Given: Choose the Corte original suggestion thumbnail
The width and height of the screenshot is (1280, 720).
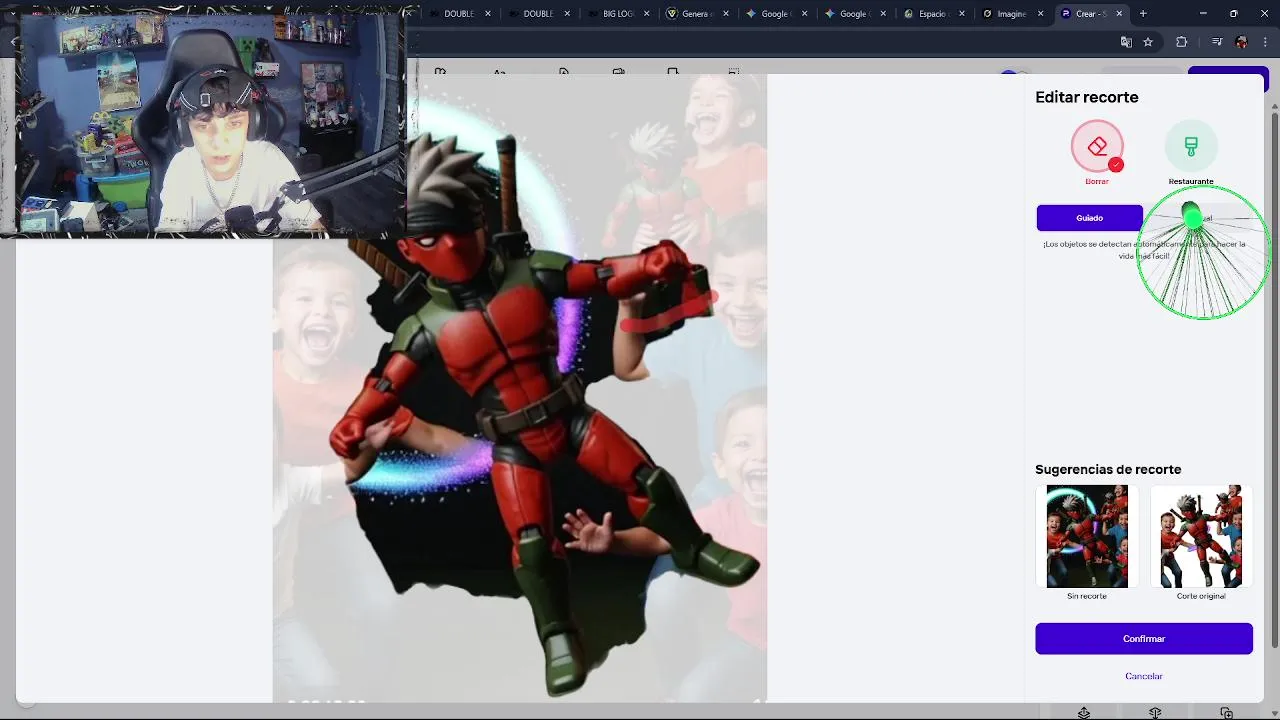Looking at the screenshot, I should 1201,537.
